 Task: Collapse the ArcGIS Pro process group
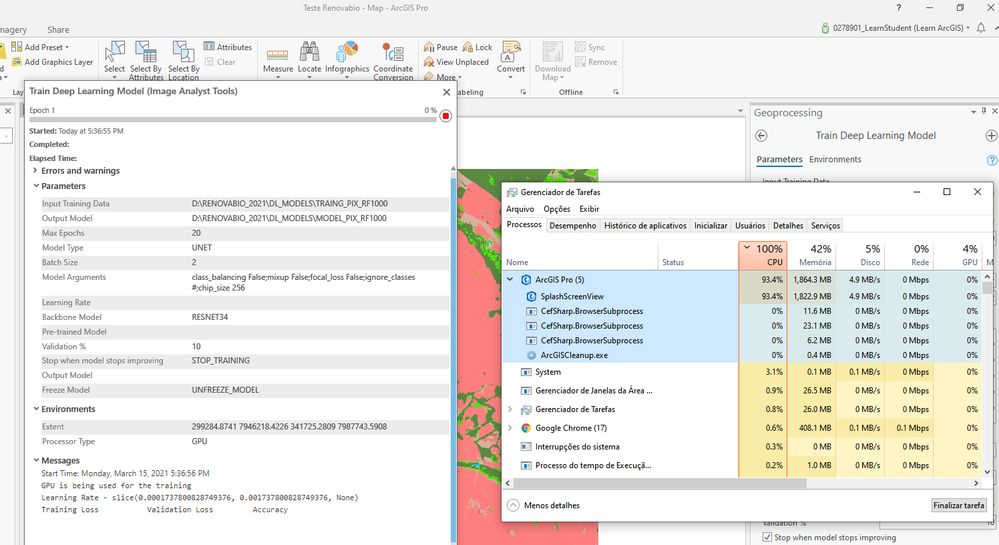coord(511,280)
